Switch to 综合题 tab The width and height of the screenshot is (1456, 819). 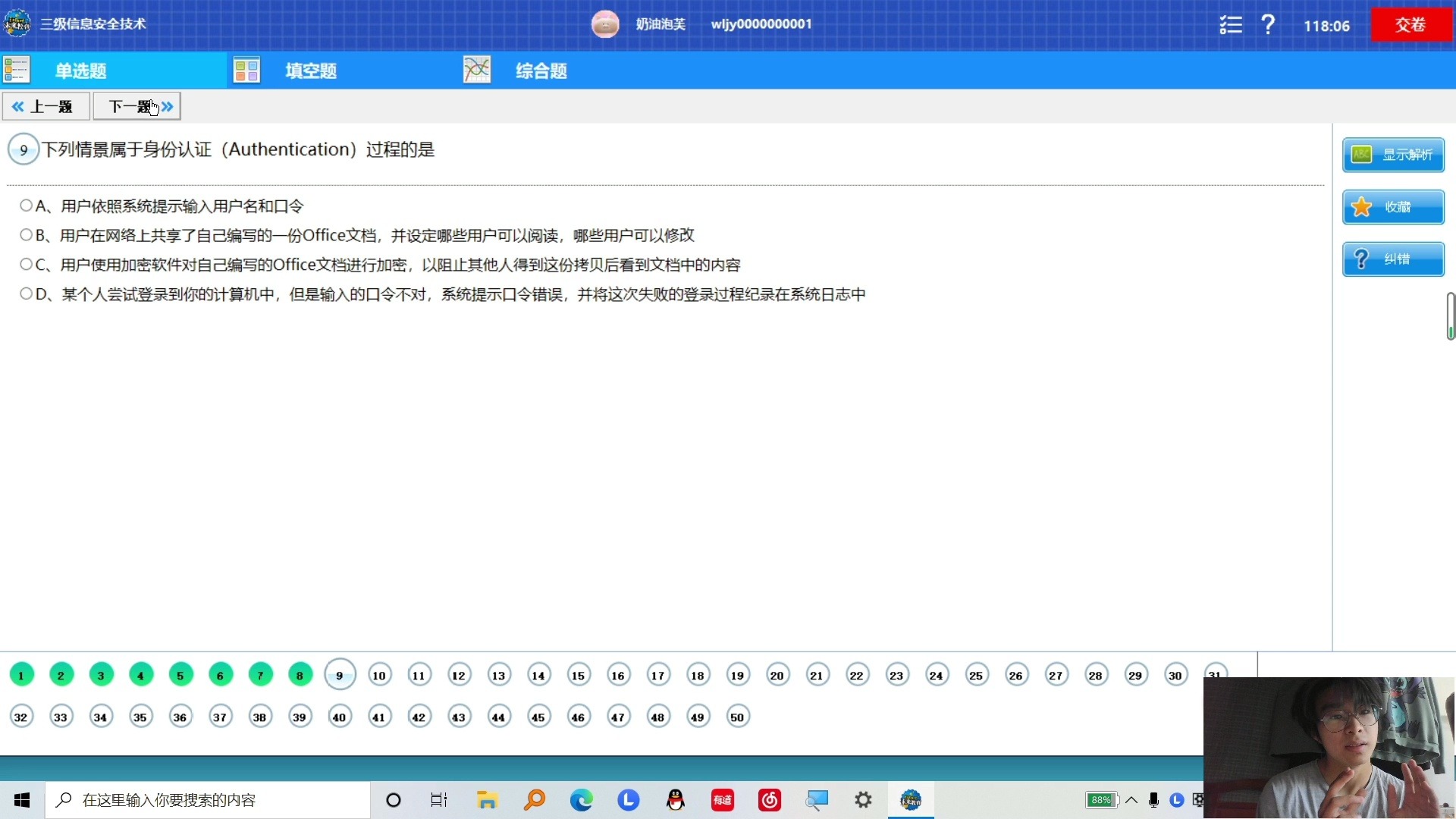[541, 71]
